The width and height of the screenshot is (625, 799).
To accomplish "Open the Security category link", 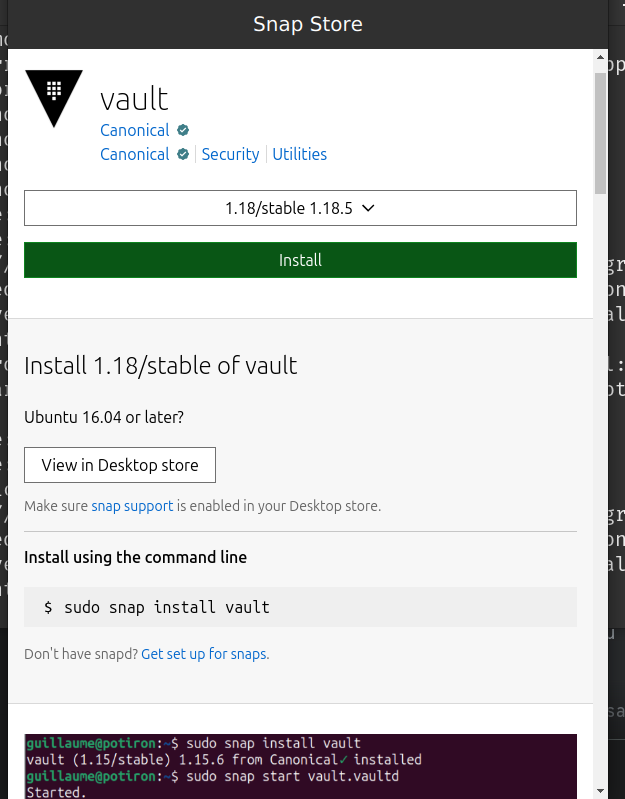I will (x=230, y=154).
